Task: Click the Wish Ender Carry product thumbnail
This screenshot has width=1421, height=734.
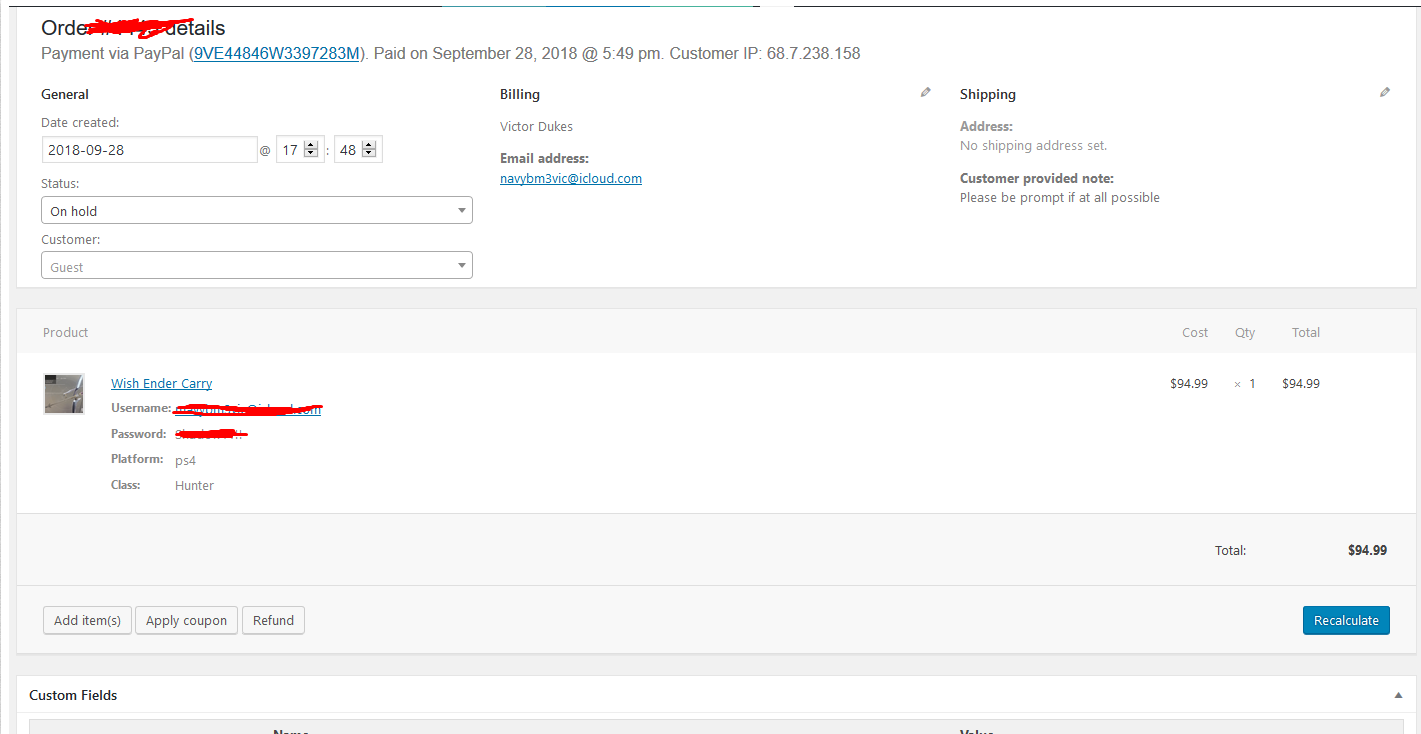Action: coord(64,394)
